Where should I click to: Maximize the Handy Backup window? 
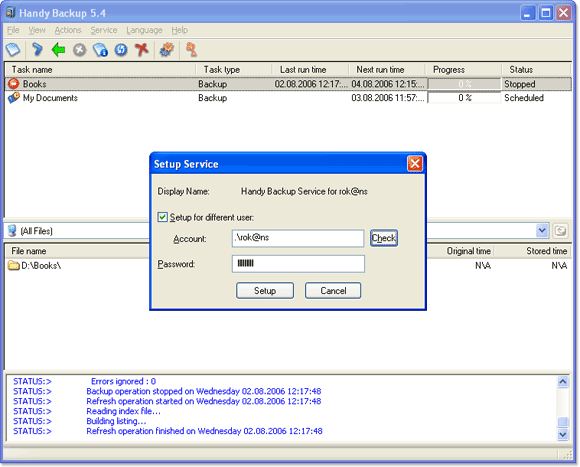pyautogui.click(x=546, y=13)
